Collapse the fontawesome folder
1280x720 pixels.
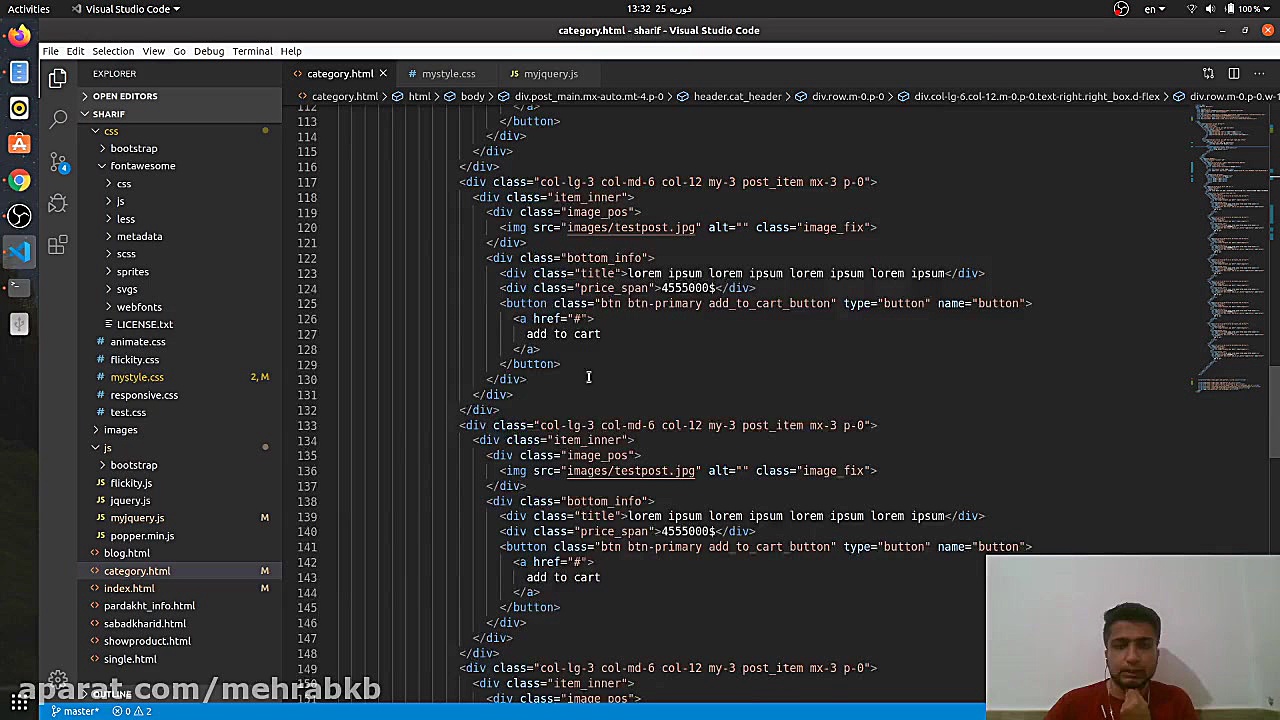tap(142, 166)
